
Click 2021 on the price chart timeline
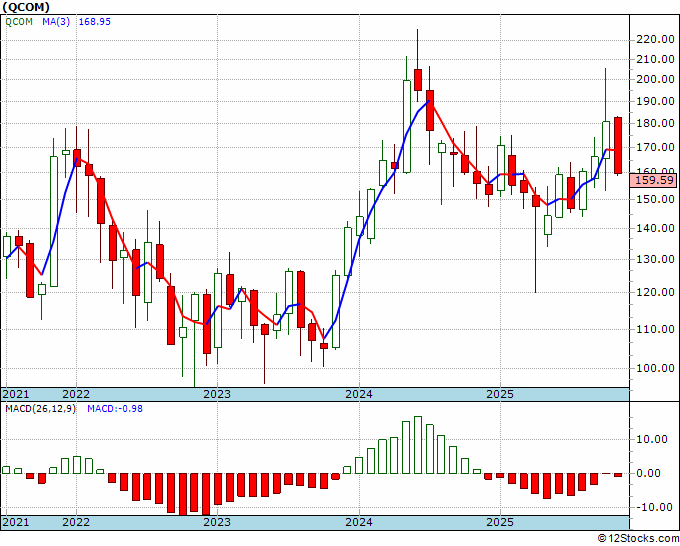[16, 394]
